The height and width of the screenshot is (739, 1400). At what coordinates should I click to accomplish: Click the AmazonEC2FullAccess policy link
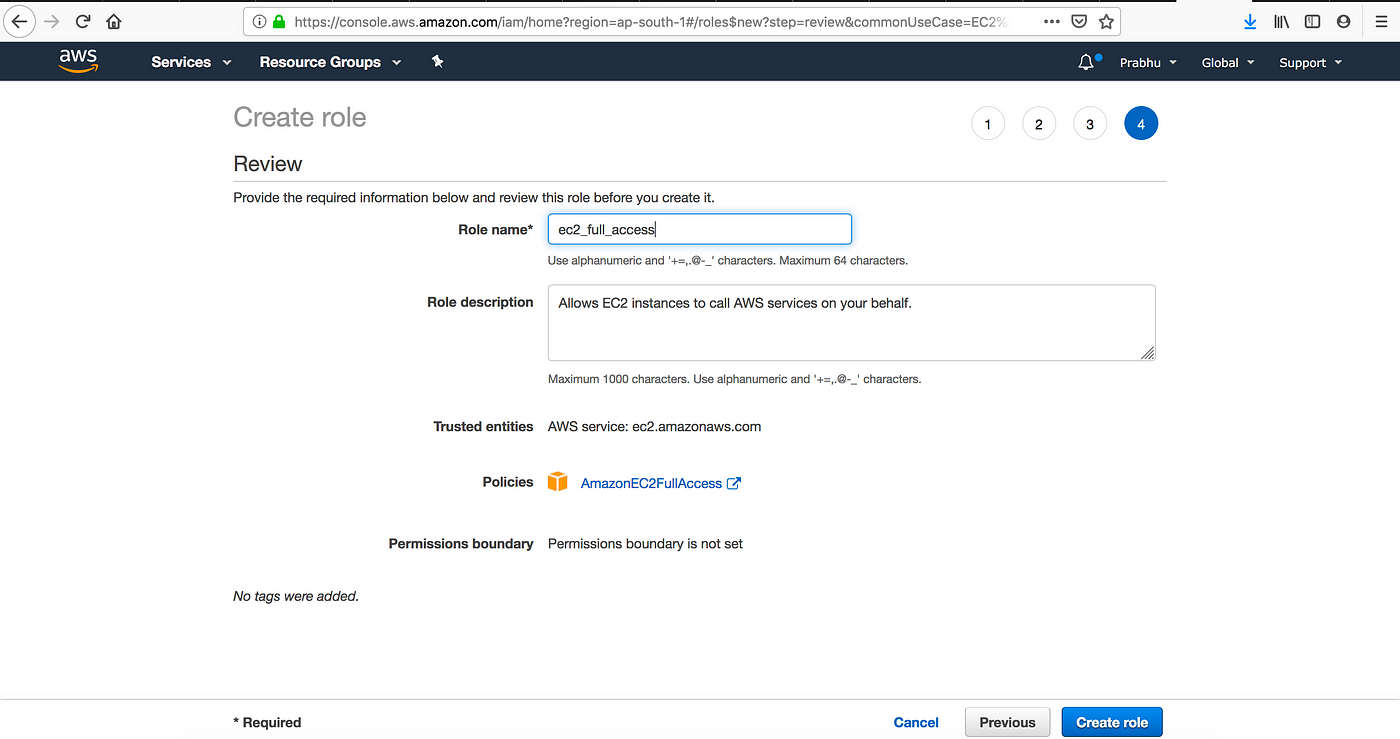click(x=651, y=483)
